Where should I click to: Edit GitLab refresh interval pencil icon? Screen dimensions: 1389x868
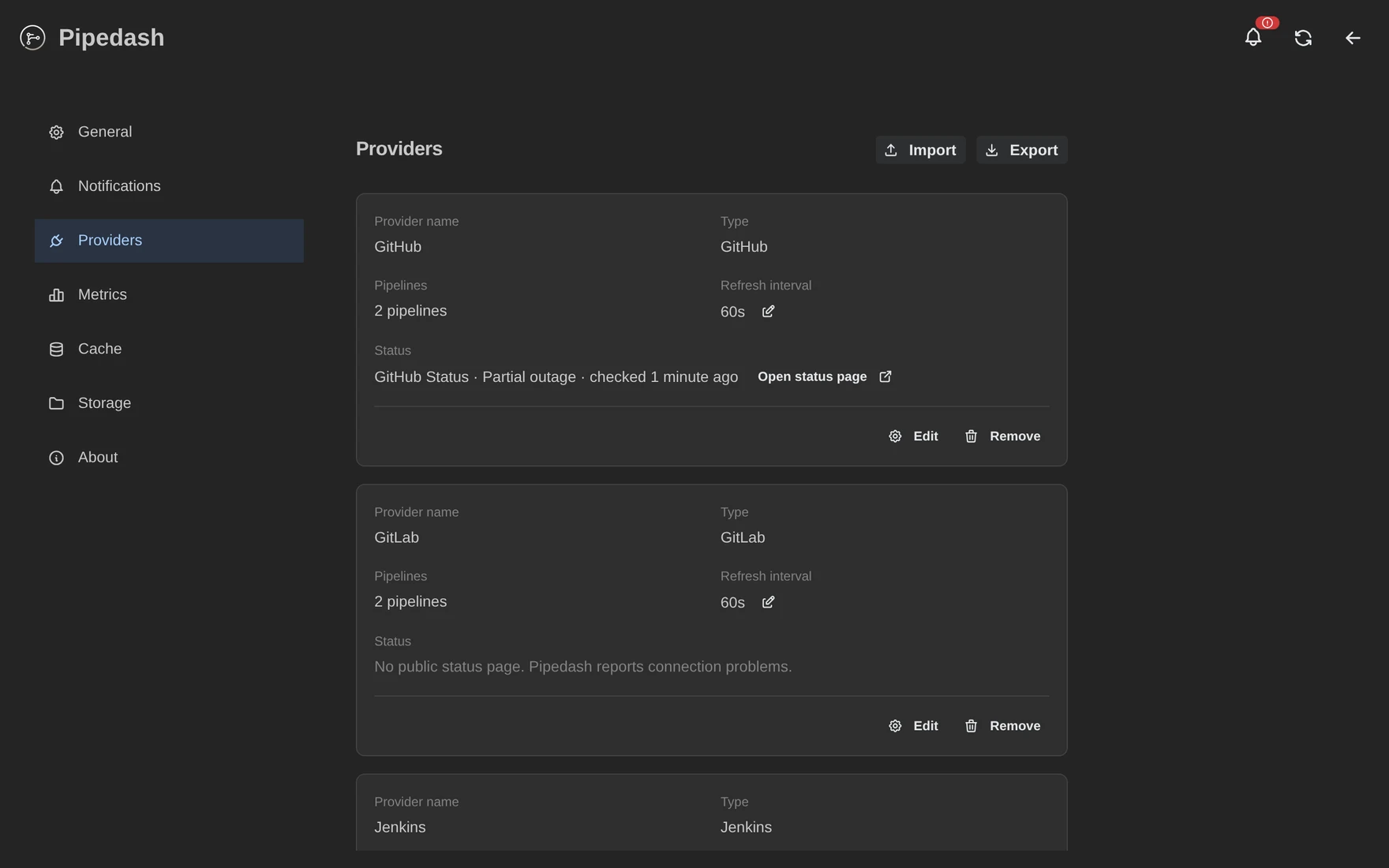coord(768,603)
